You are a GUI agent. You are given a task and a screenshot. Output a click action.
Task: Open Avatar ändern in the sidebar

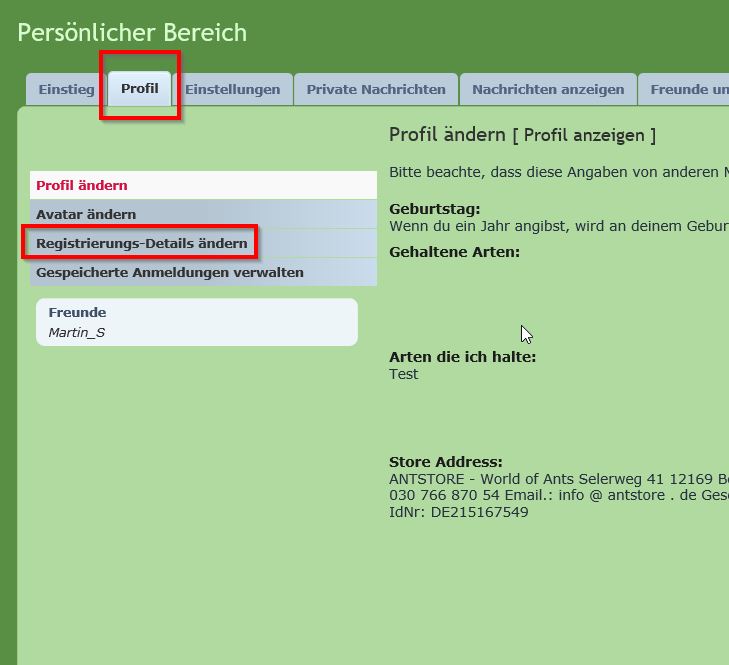click(x=86, y=214)
